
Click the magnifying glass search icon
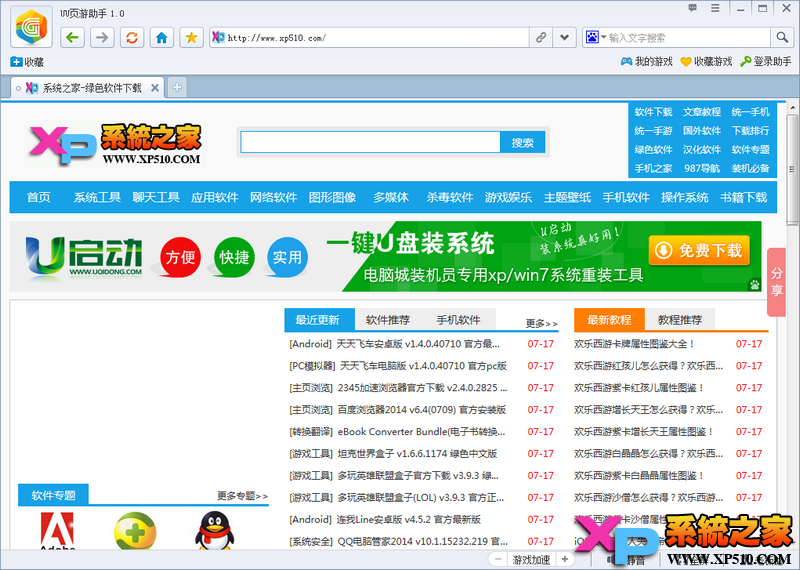[x=782, y=37]
